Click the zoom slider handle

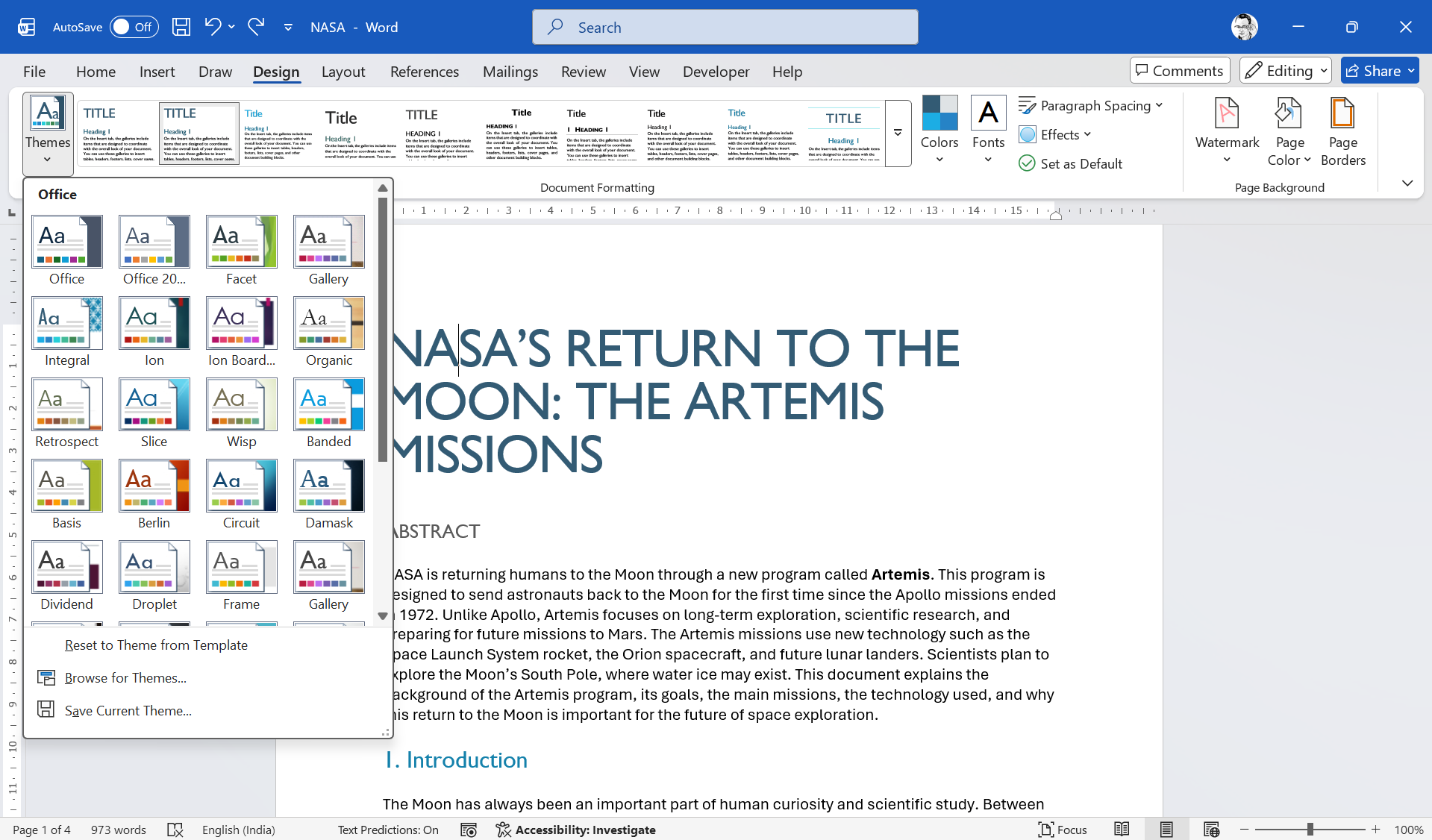[1310, 830]
